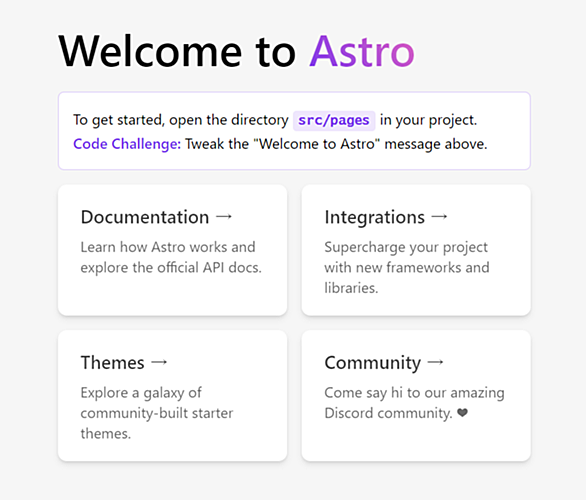Click the gradient 'Astro' heading word
586x500 pixels.
pyautogui.click(x=362, y=52)
